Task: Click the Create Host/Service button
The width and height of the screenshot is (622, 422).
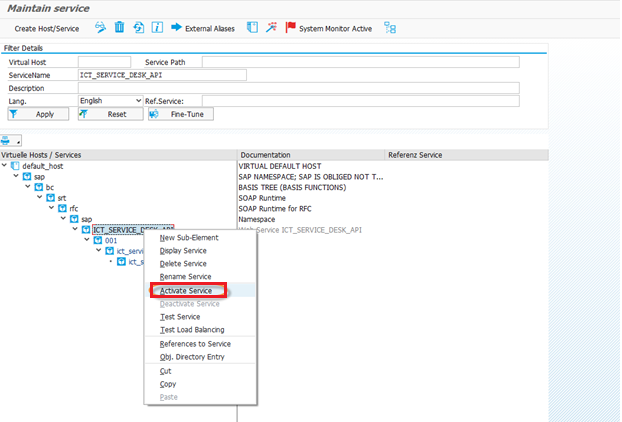Action: point(47,28)
